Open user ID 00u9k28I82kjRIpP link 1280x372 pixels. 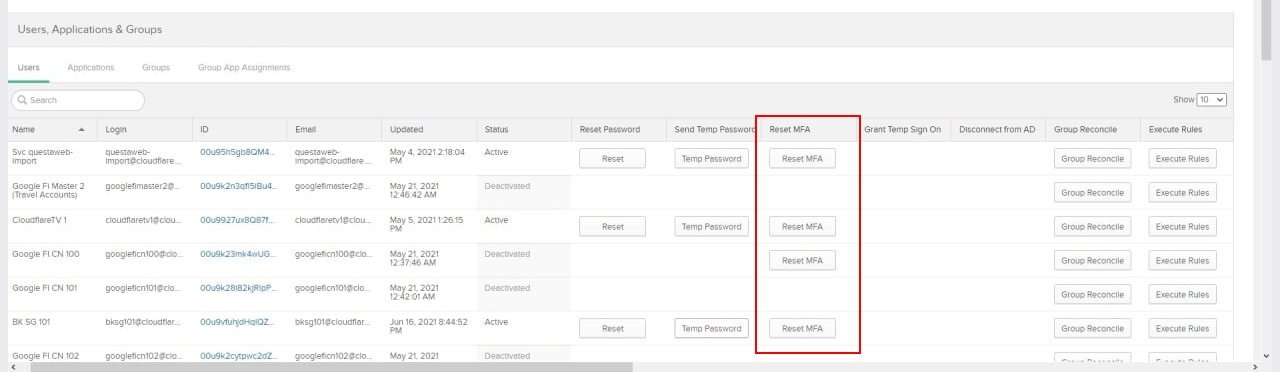coord(237,288)
